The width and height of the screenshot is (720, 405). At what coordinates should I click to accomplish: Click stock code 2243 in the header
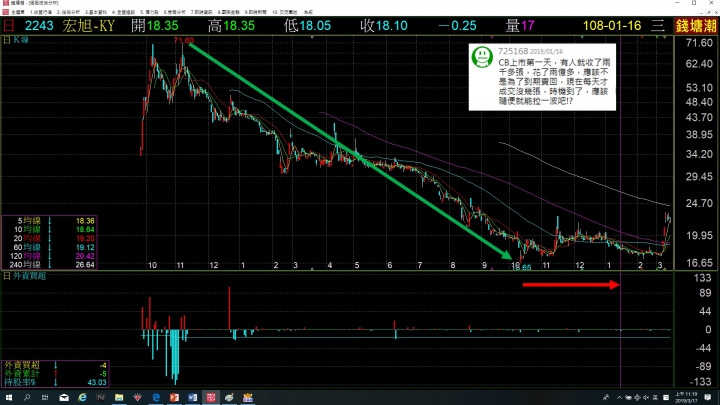39,26
